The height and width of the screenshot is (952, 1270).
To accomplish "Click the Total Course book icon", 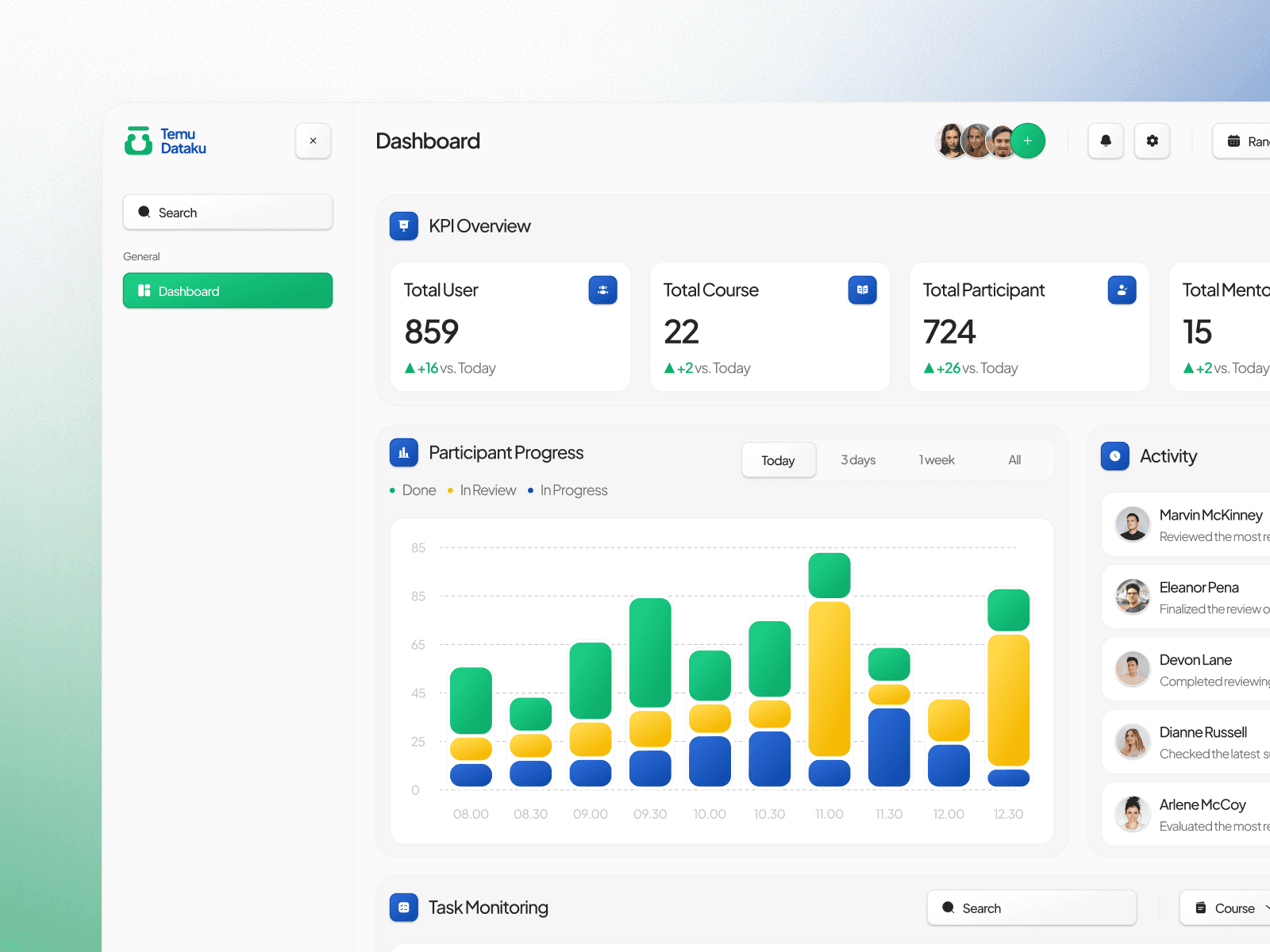I will coord(863,290).
